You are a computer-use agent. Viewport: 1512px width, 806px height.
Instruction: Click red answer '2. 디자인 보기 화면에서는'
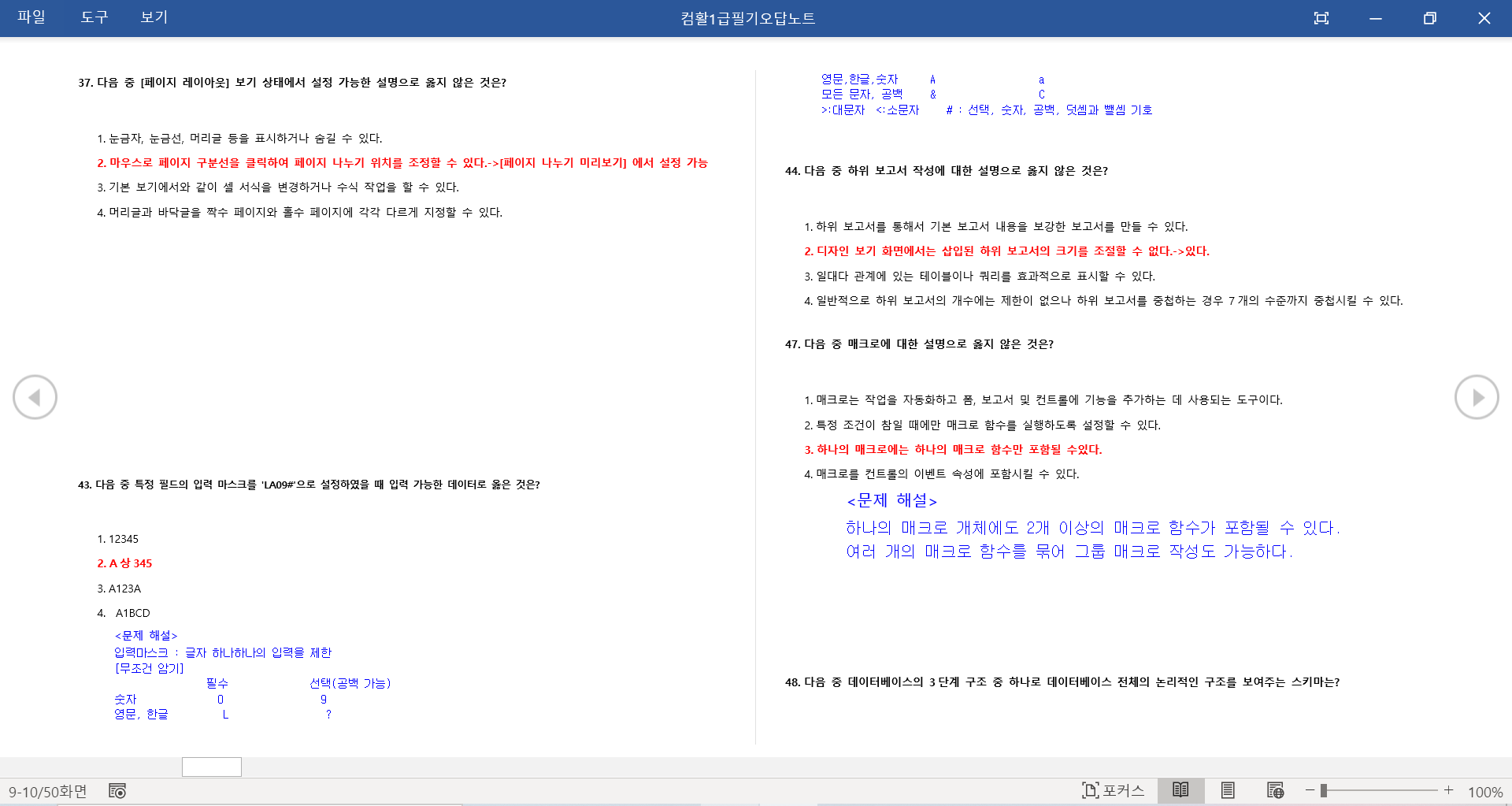(x=1006, y=251)
